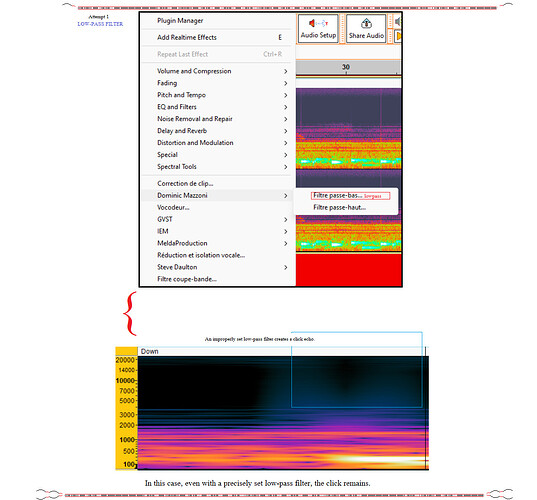The height and width of the screenshot is (500, 537).
Task: Open the Delay and Reverb submenu
Action: click(x=216, y=131)
